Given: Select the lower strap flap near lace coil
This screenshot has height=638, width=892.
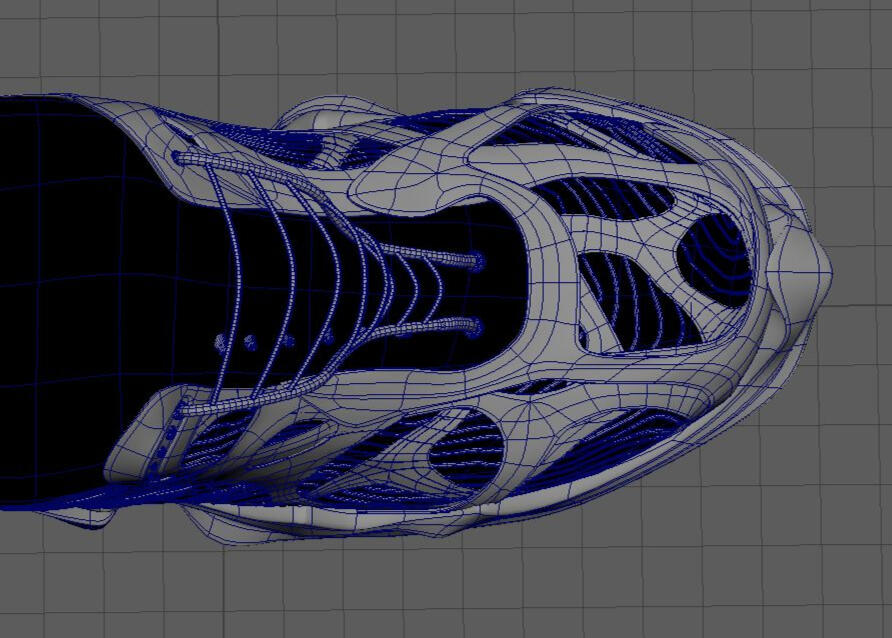Looking at the screenshot, I should [150, 440].
